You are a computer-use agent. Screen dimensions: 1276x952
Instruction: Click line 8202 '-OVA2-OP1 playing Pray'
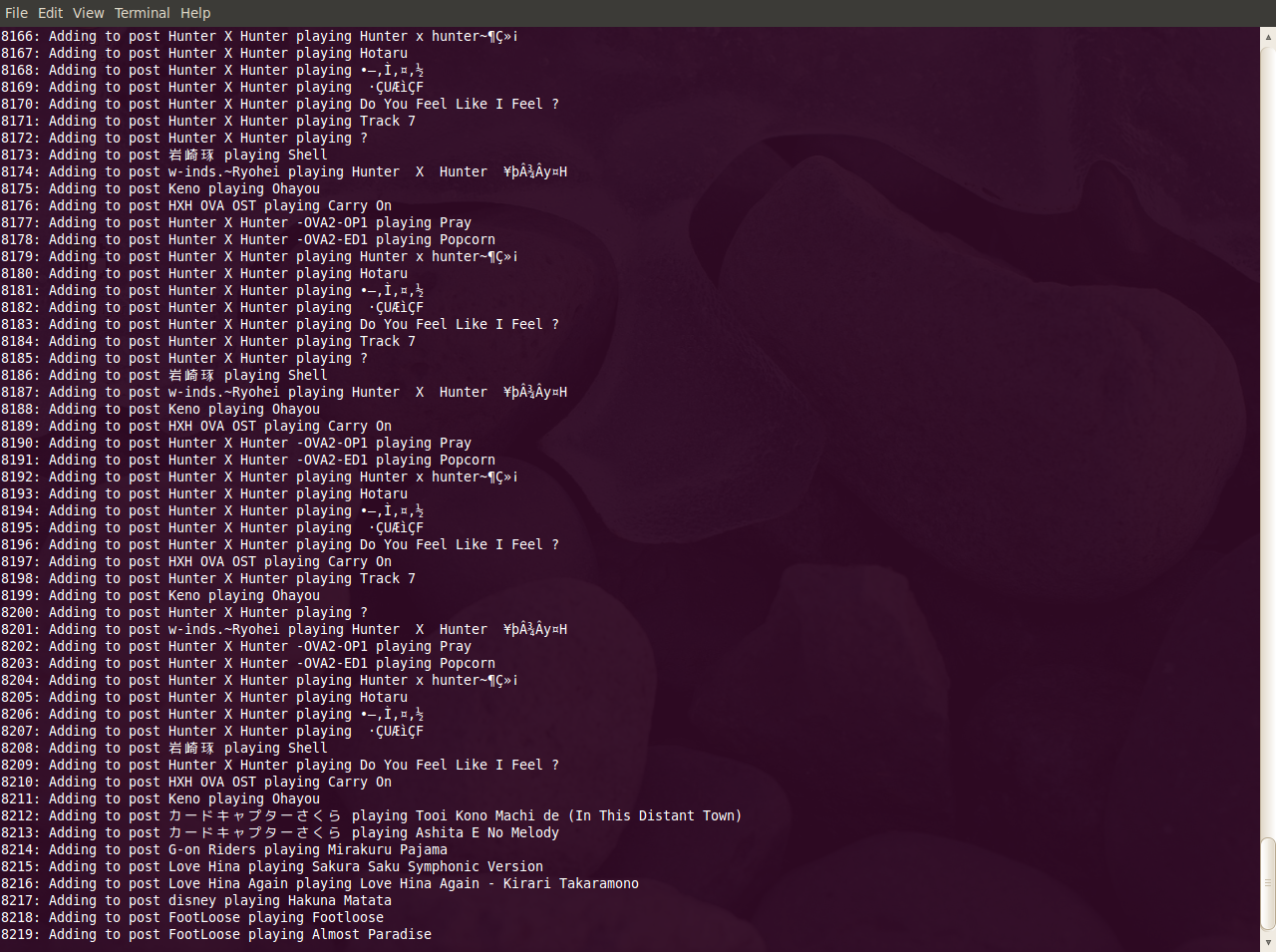click(x=384, y=647)
